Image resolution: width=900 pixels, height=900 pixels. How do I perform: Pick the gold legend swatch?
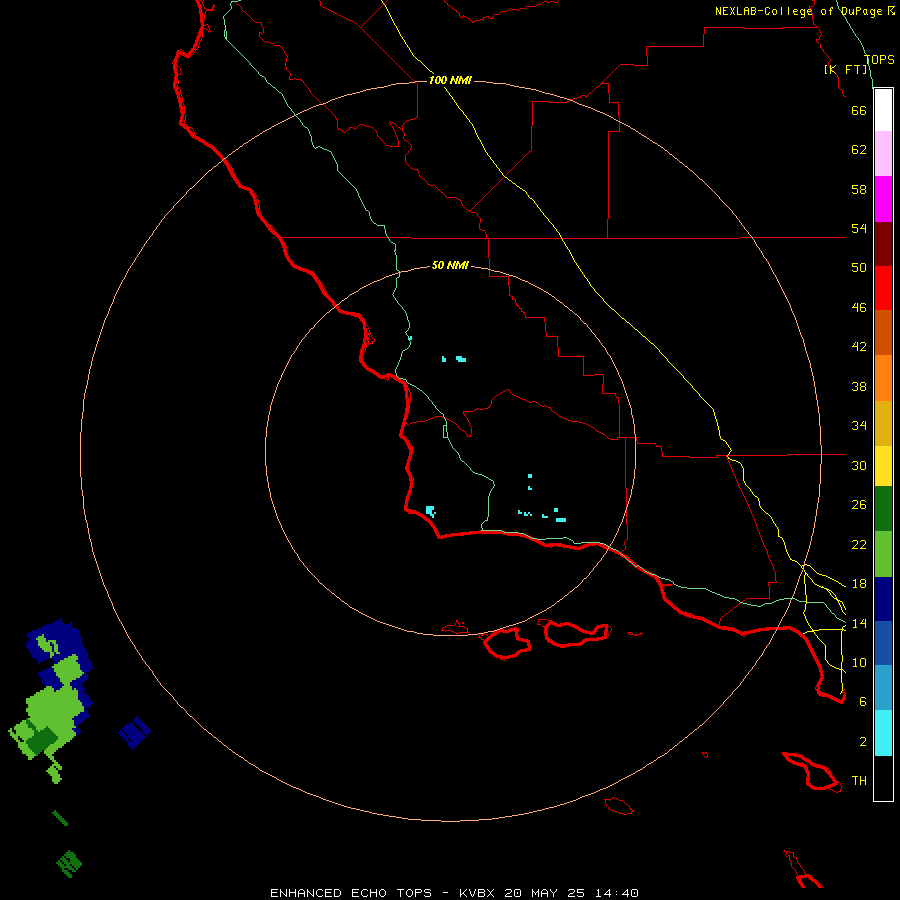[883, 423]
